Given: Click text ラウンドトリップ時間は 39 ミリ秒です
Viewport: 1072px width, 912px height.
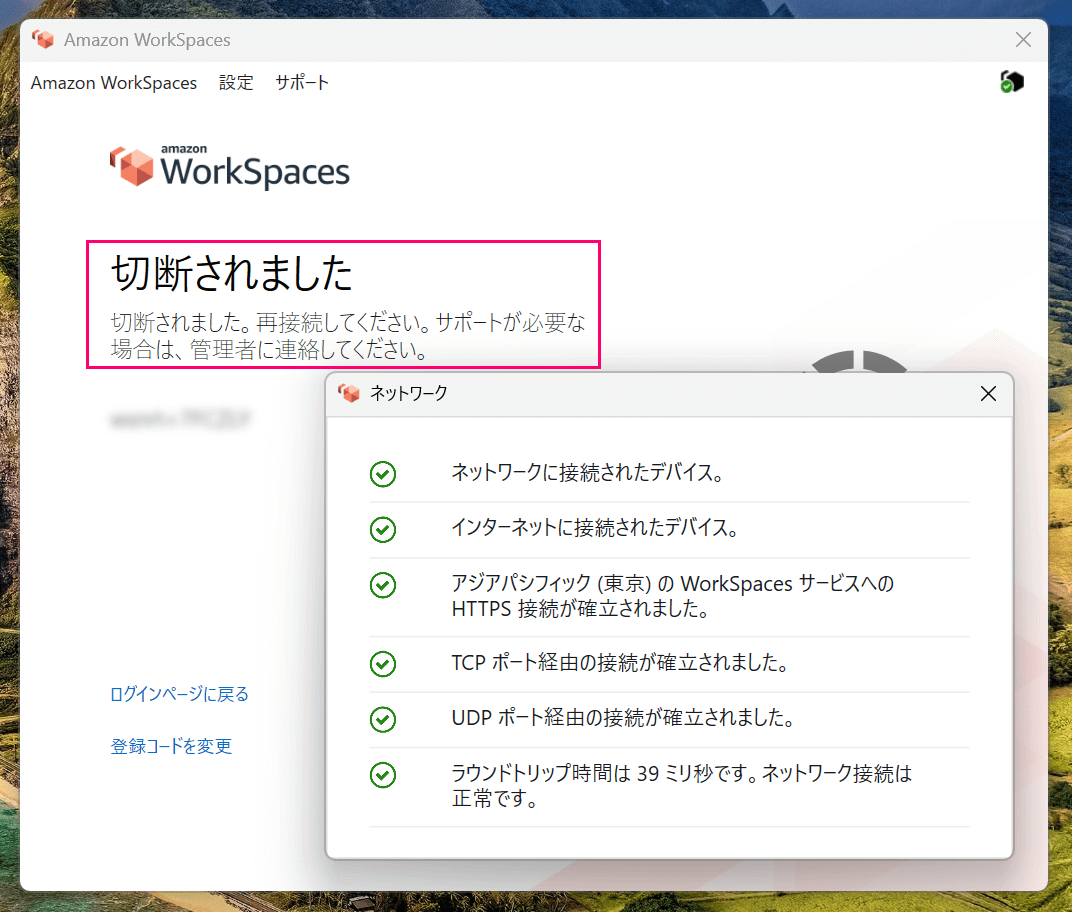Looking at the screenshot, I should pos(681,786).
